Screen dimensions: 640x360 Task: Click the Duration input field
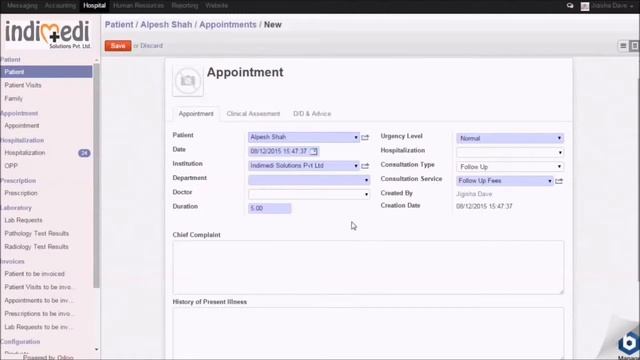269,209
